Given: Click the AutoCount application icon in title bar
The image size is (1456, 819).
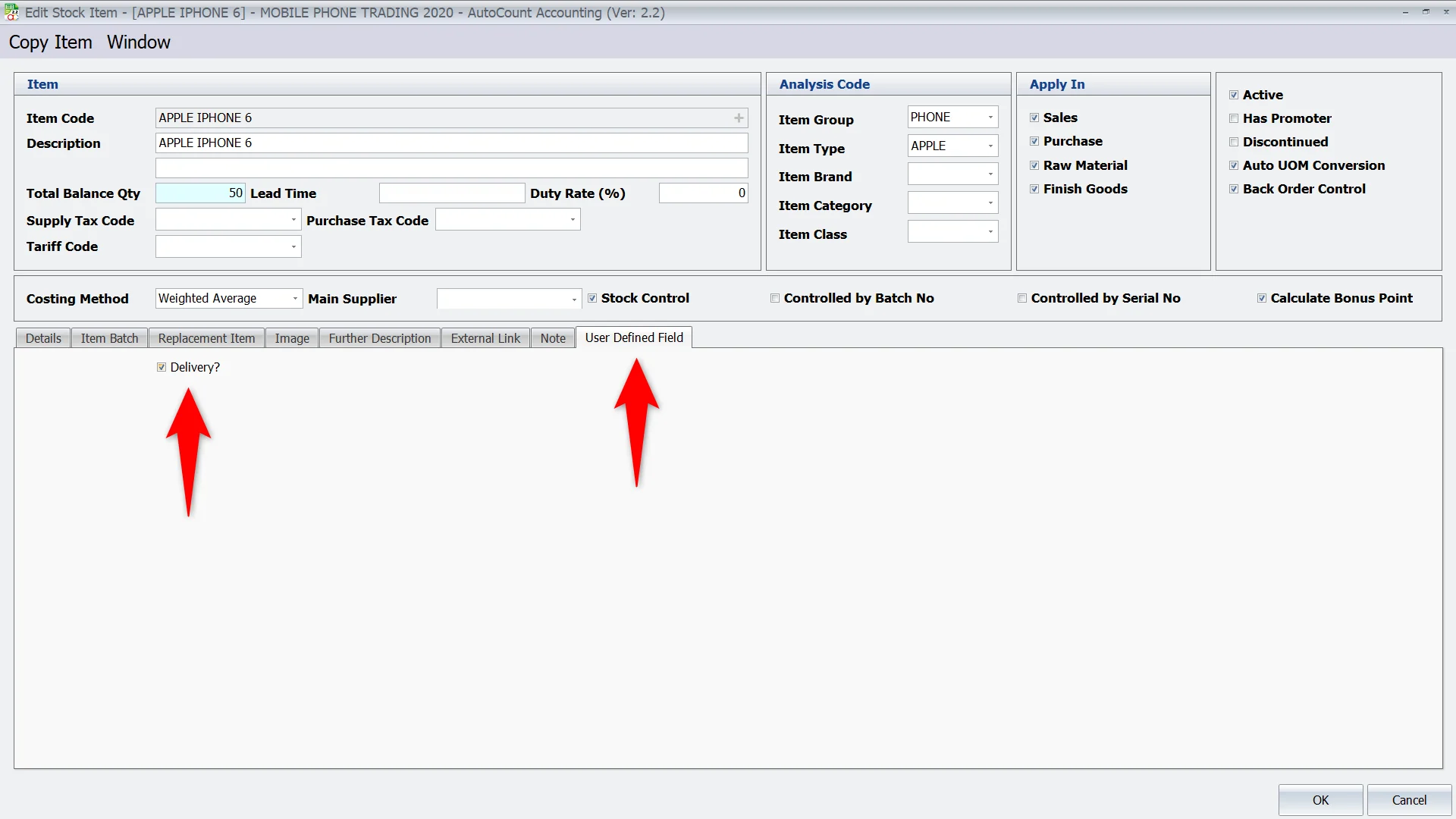Looking at the screenshot, I should (11, 12).
